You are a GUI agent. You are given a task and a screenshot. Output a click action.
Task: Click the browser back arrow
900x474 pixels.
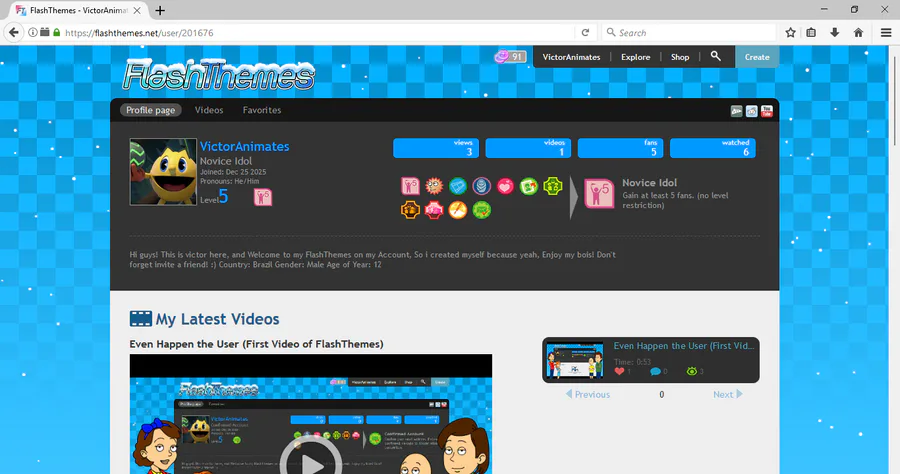pyautogui.click(x=14, y=33)
